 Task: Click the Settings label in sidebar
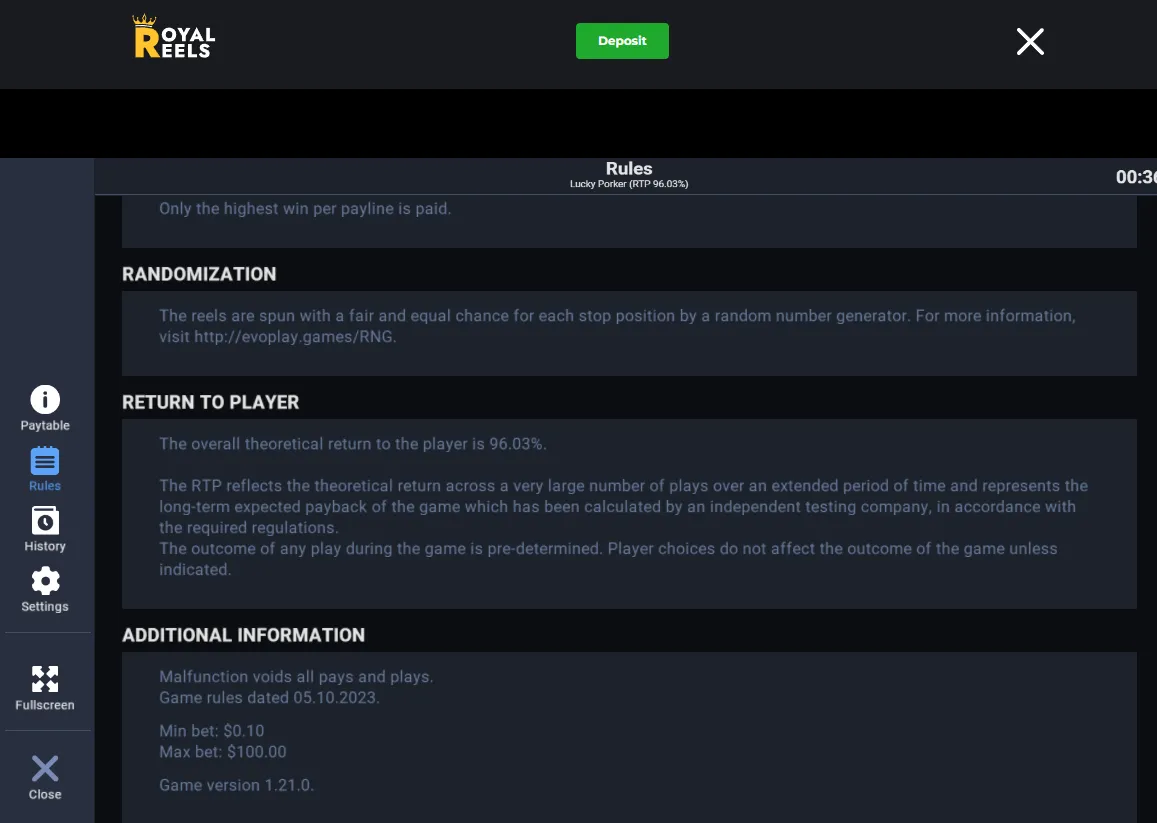point(45,607)
